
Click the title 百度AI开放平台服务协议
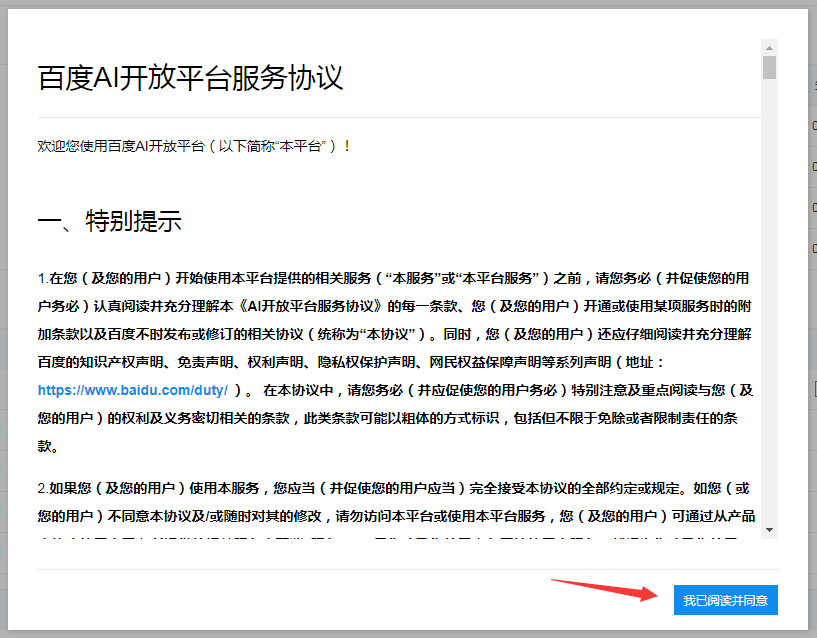click(190, 78)
